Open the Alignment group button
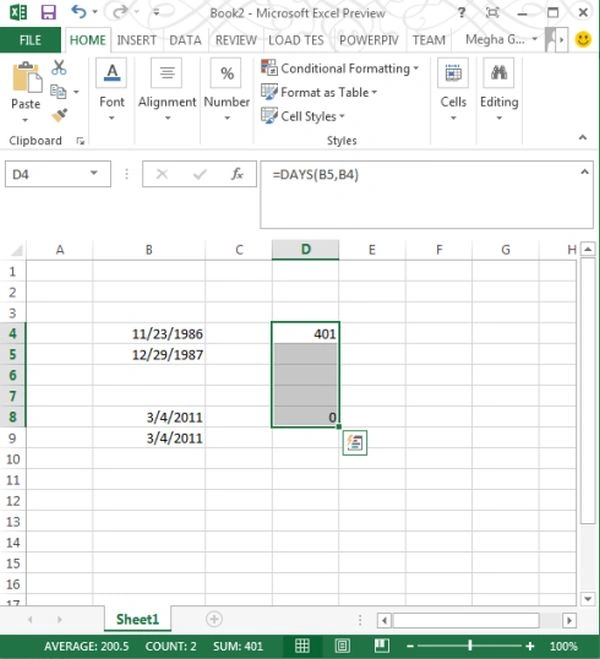 pos(167,90)
